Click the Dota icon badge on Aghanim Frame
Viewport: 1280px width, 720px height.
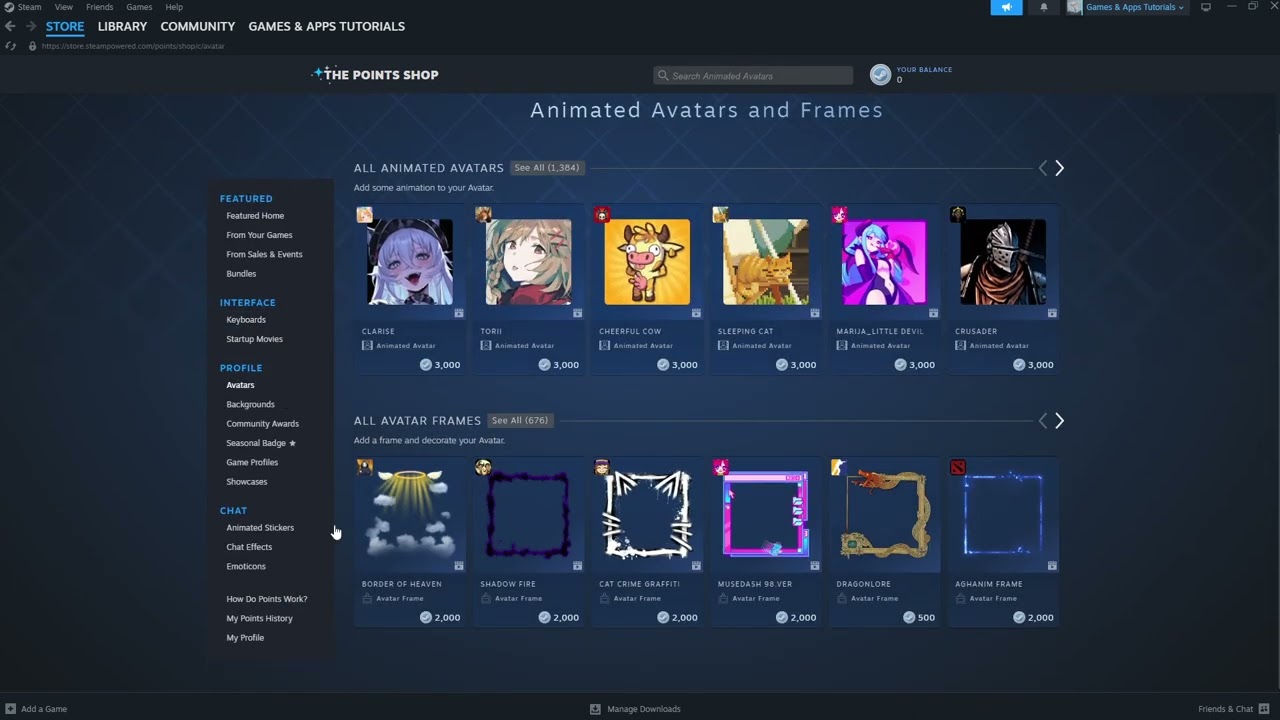pyautogui.click(x=958, y=467)
